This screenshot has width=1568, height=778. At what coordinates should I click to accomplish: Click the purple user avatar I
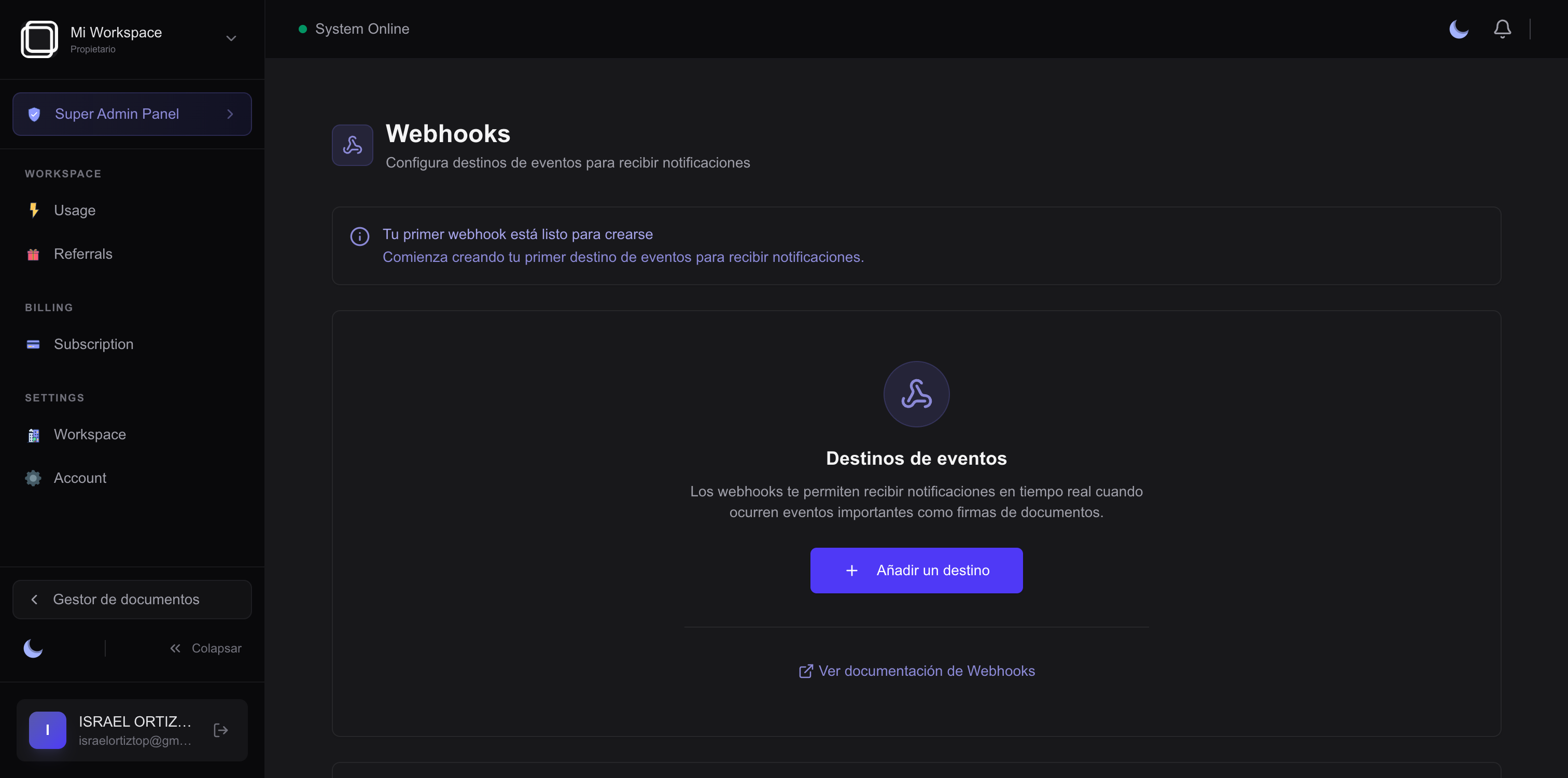coord(48,730)
